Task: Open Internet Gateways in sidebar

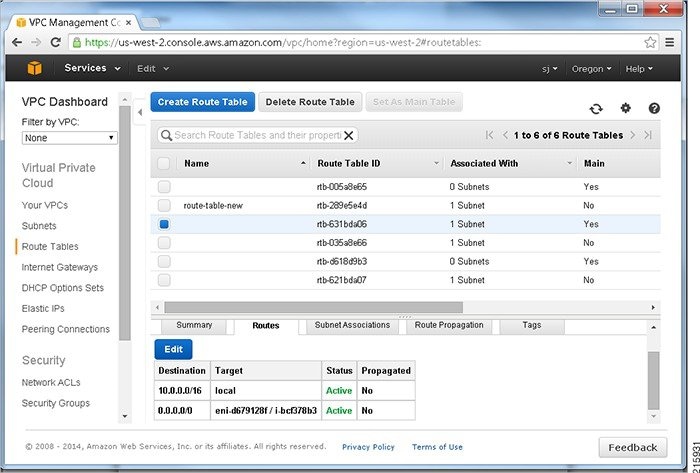Action: 59,267
